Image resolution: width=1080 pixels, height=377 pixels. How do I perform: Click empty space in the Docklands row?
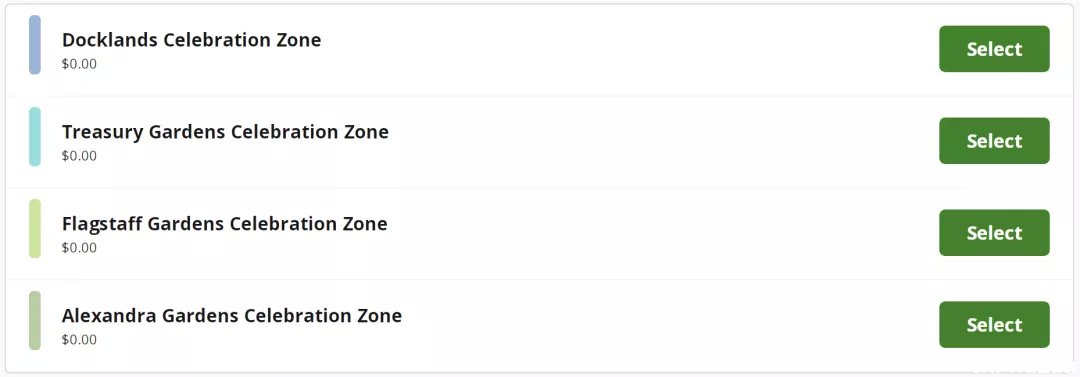tap(620, 50)
